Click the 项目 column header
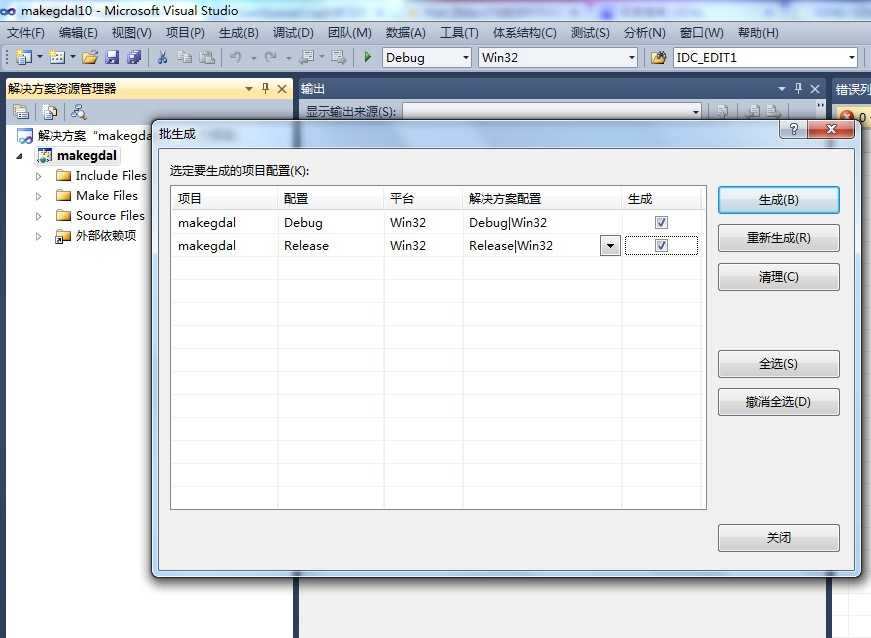 [x=224, y=198]
